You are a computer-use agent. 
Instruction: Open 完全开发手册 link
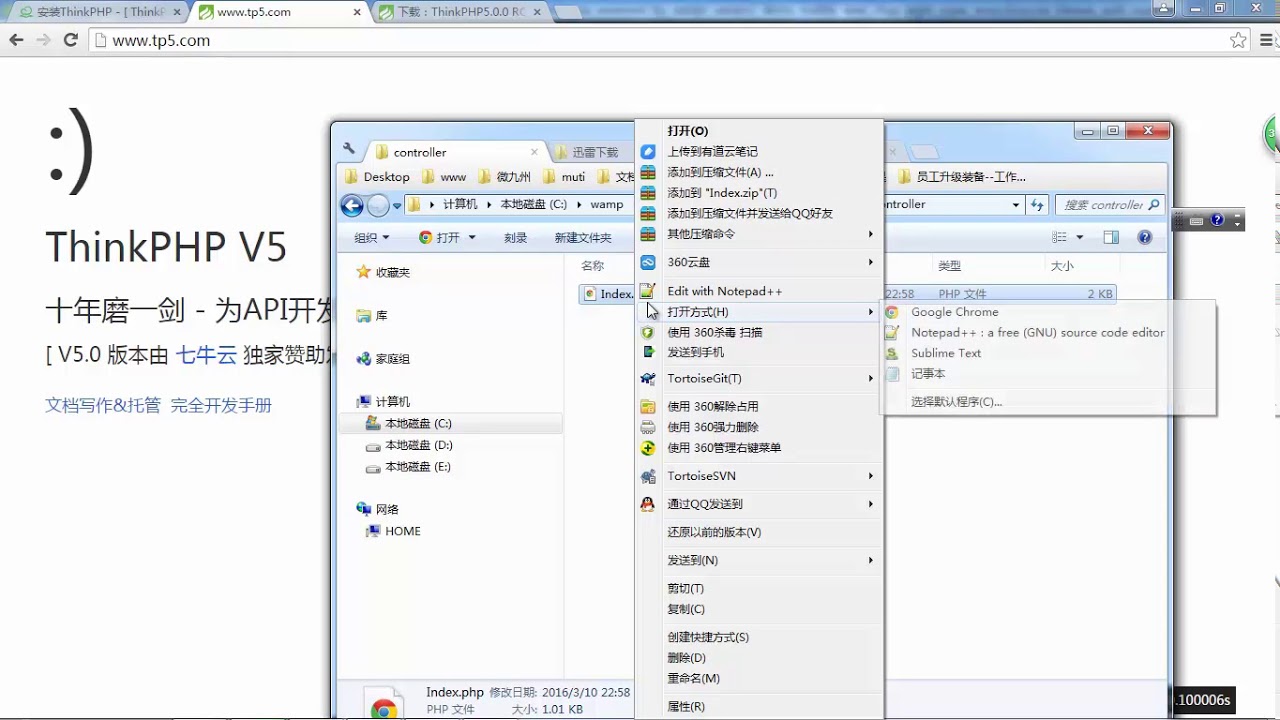pos(221,405)
